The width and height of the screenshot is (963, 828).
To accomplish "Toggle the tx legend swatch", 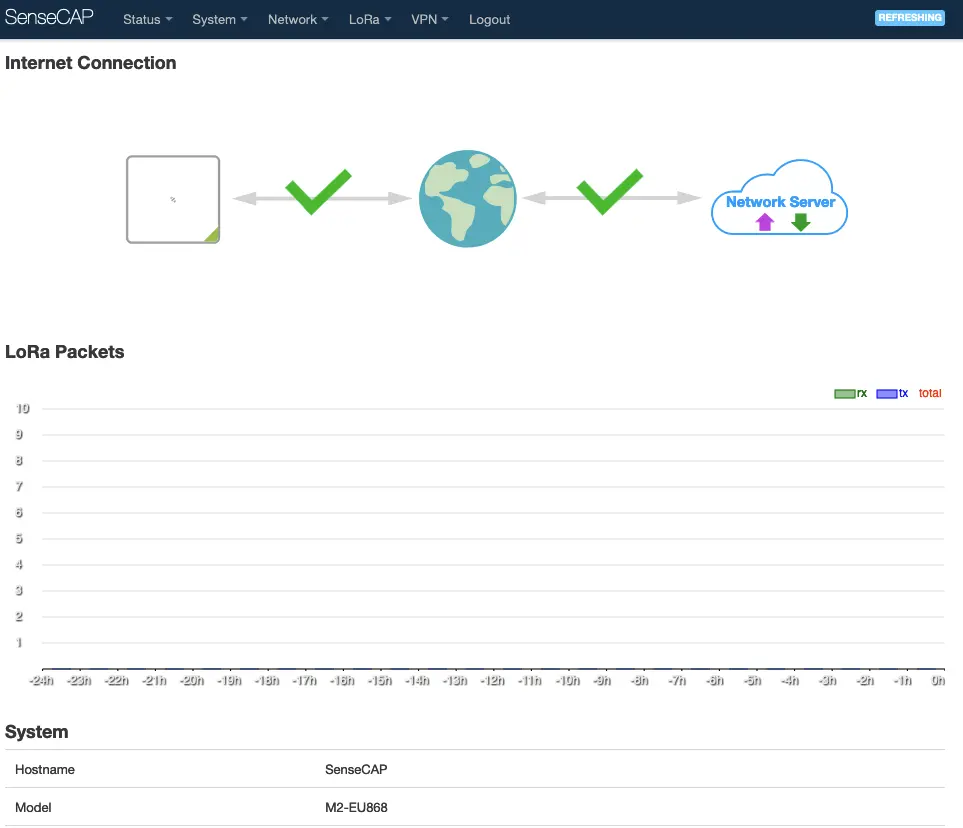I will tap(887, 394).
